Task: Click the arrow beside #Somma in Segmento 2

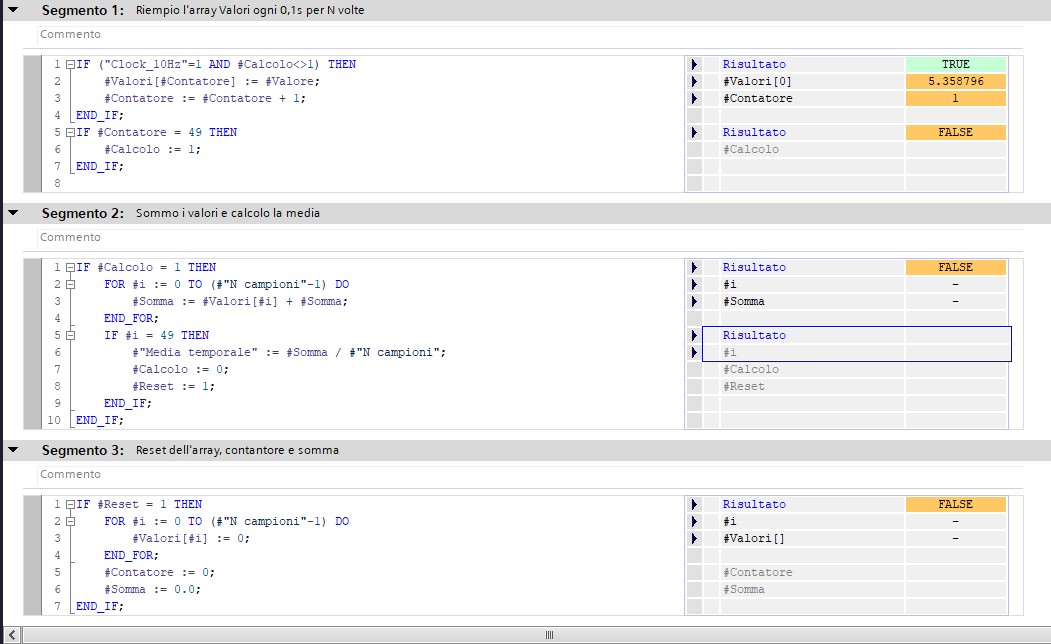Action: point(694,302)
